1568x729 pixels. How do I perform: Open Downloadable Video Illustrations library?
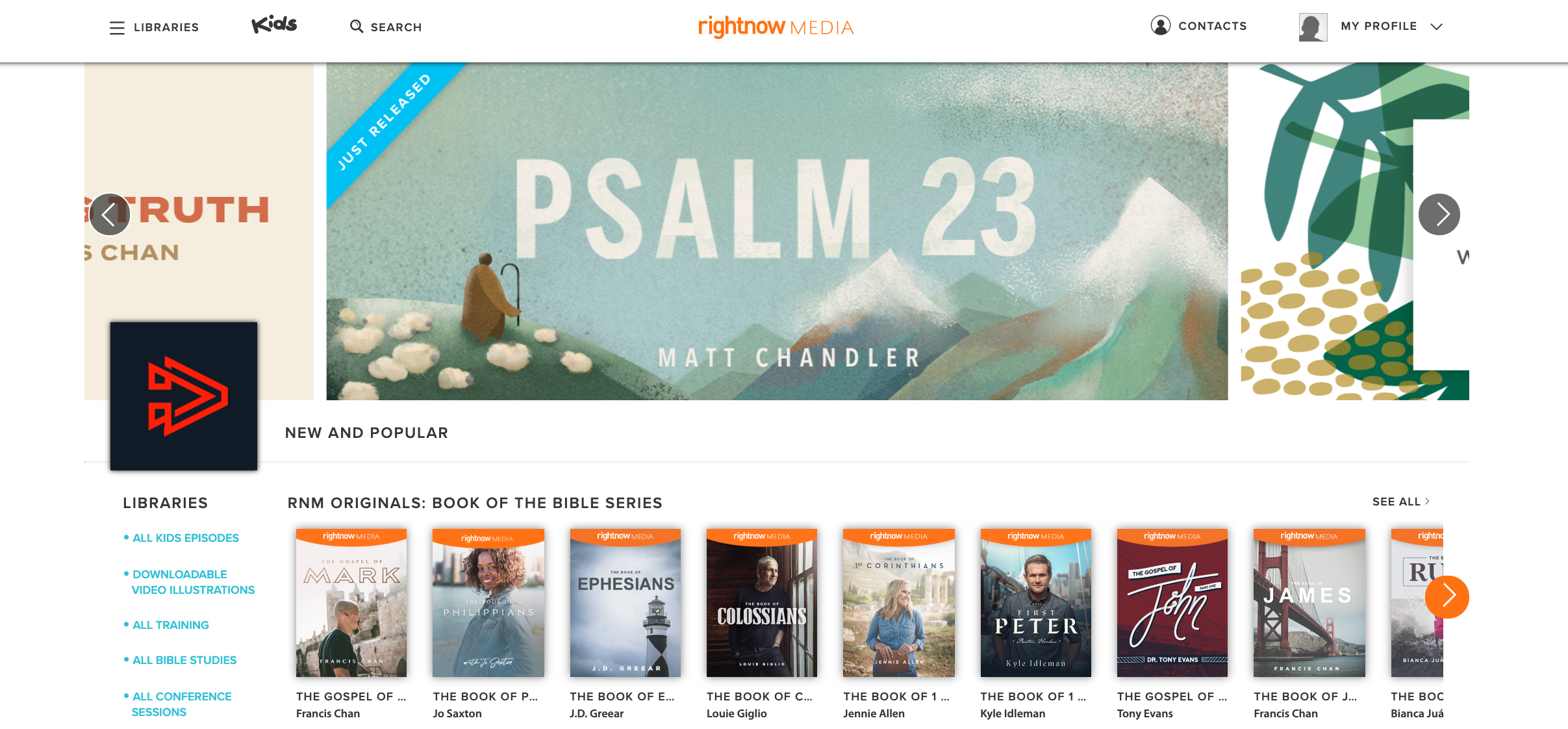193,582
